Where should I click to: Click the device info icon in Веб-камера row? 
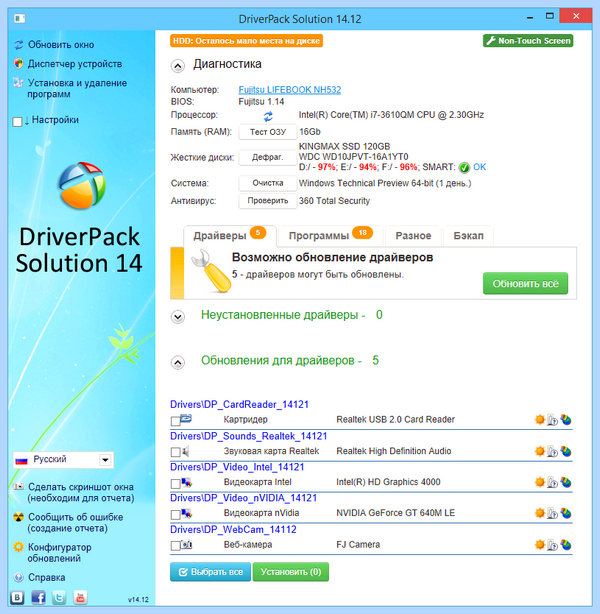click(552, 545)
